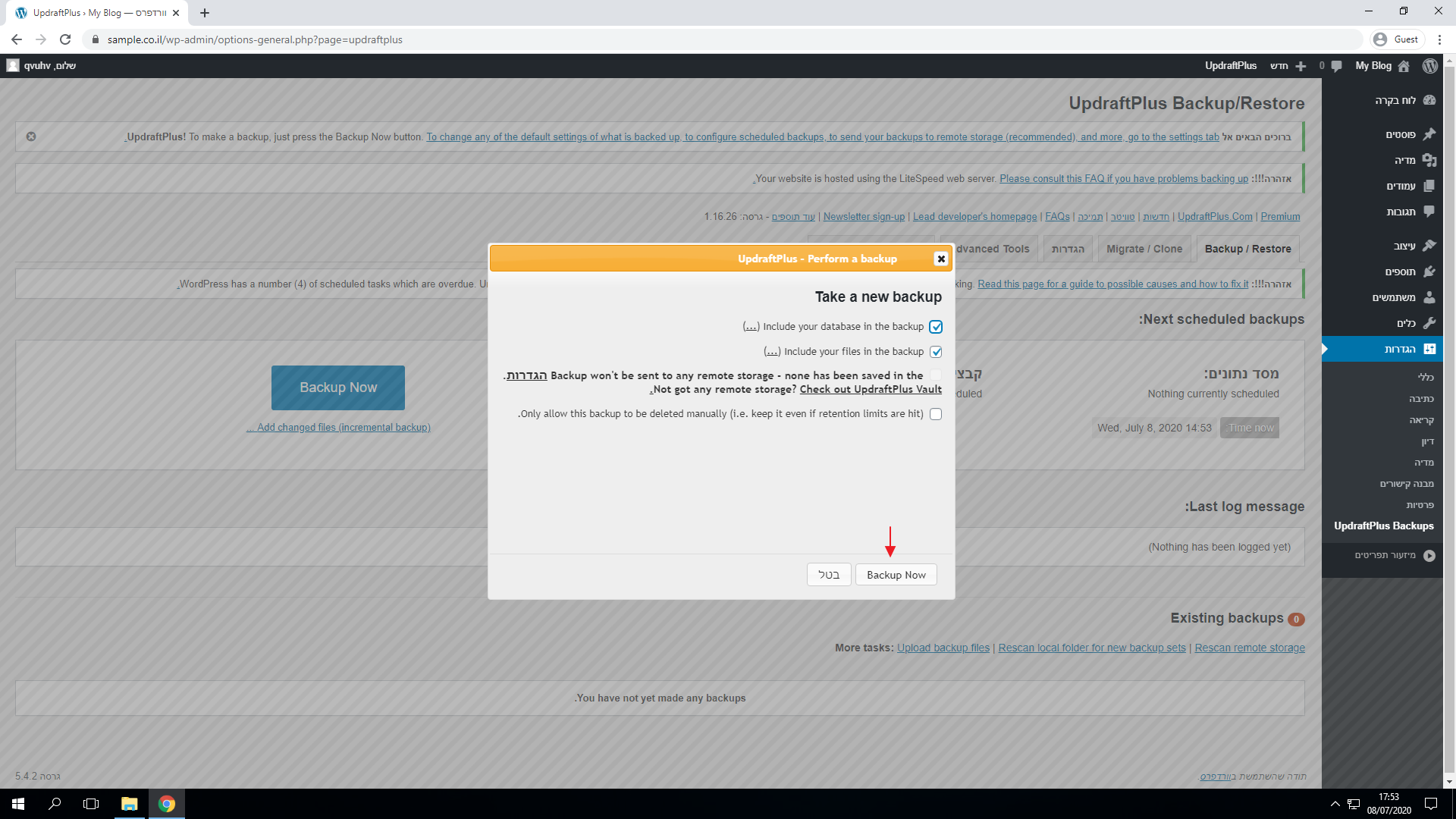The height and width of the screenshot is (819, 1456).
Task: Open media מדיה icon in sidebar
Action: click(x=1429, y=160)
